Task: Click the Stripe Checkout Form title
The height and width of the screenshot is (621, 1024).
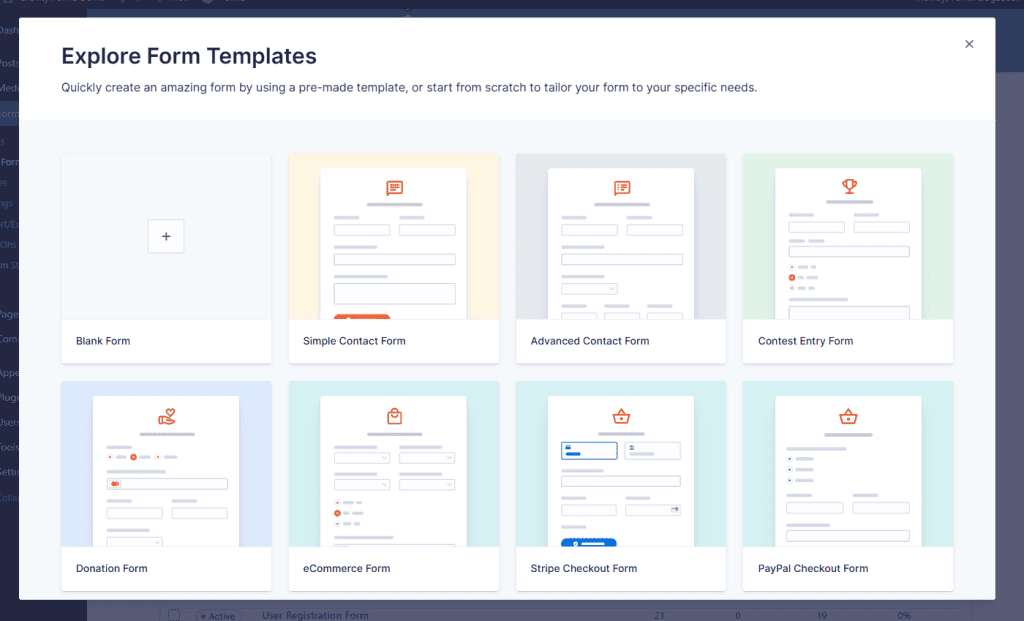Action: coord(584,568)
